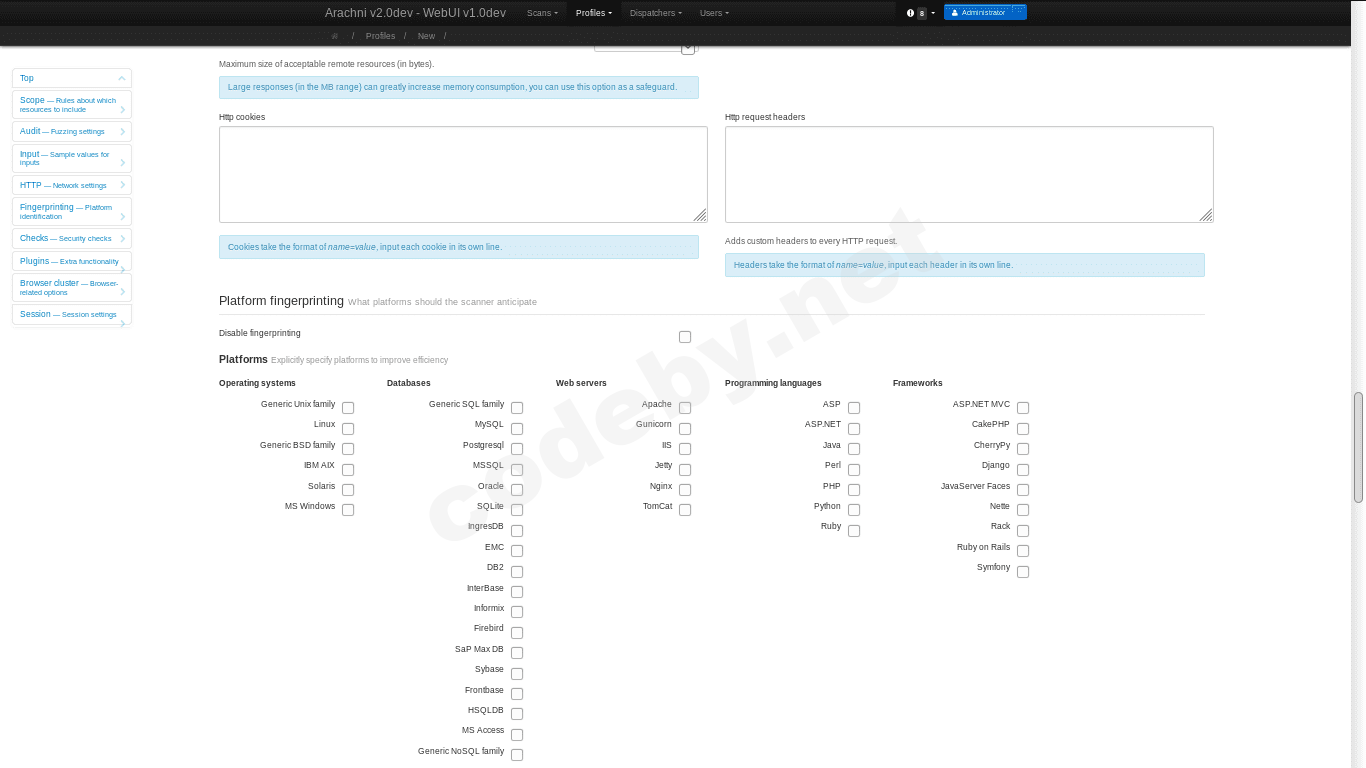The width and height of the screenshot is (1366, 768).
Task: Open the Plugins extra functionality section
Action: coord(72,261)
